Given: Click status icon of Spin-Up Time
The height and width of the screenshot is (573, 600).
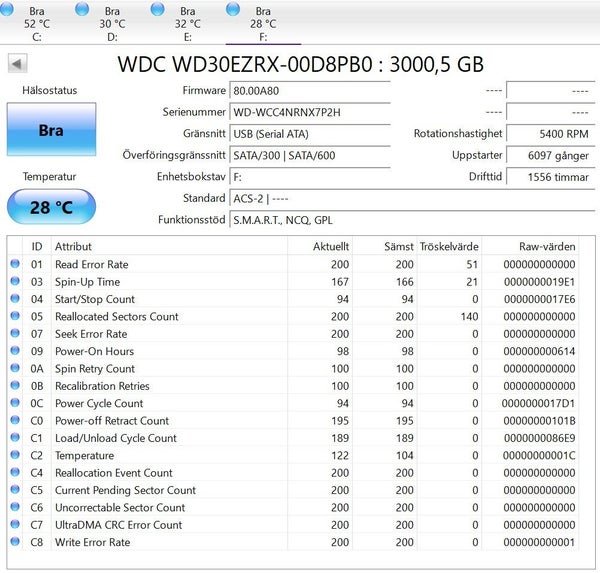Looking at the screenshot, I should 15,281.
